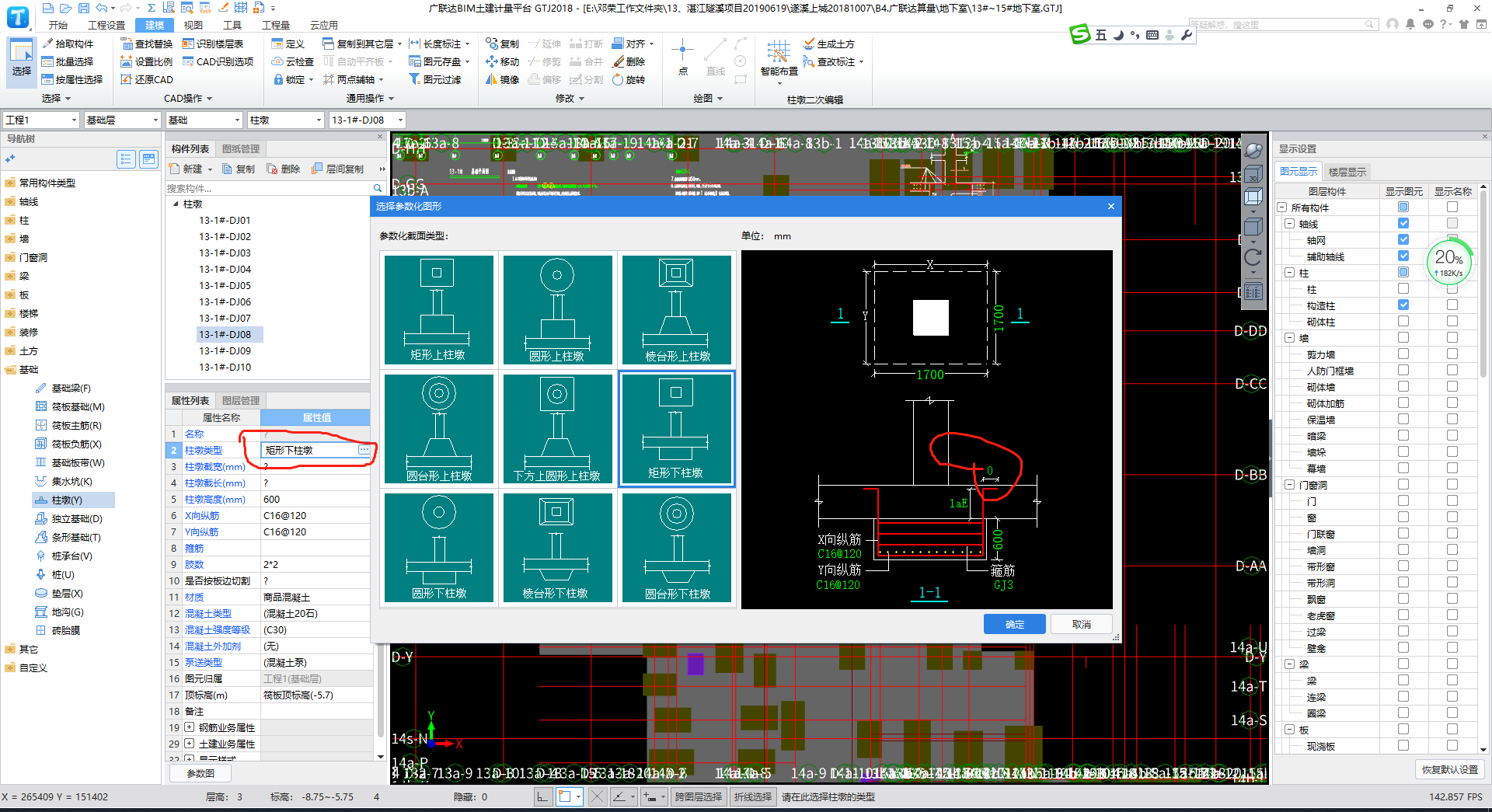The image size is (1492, 812).
Task: Open the 柱墩 component type dropdown
Action: [285, 120]
